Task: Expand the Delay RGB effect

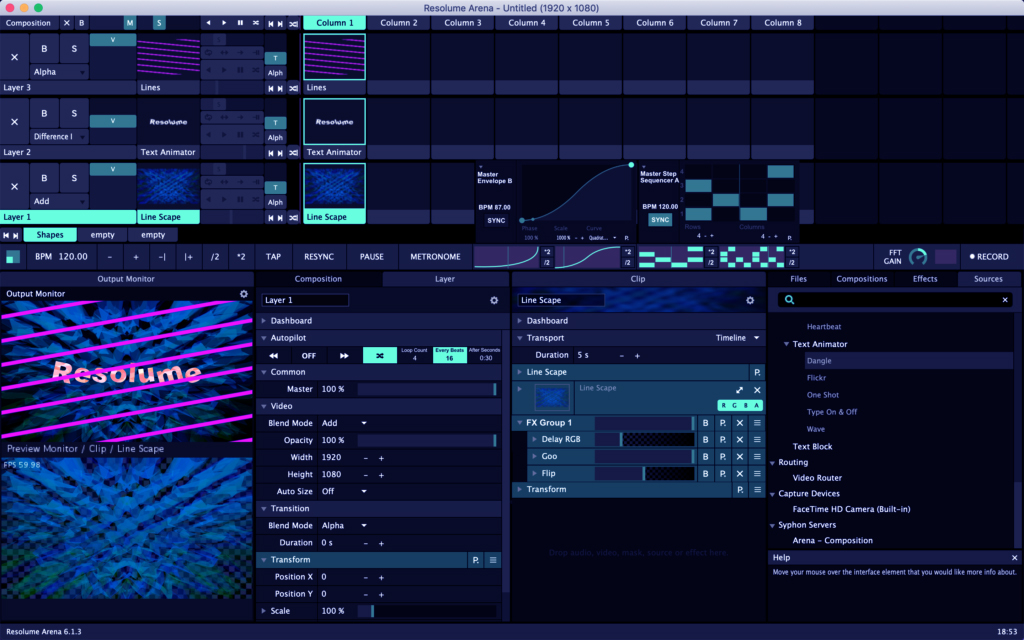Action: (x=534, y=440)
